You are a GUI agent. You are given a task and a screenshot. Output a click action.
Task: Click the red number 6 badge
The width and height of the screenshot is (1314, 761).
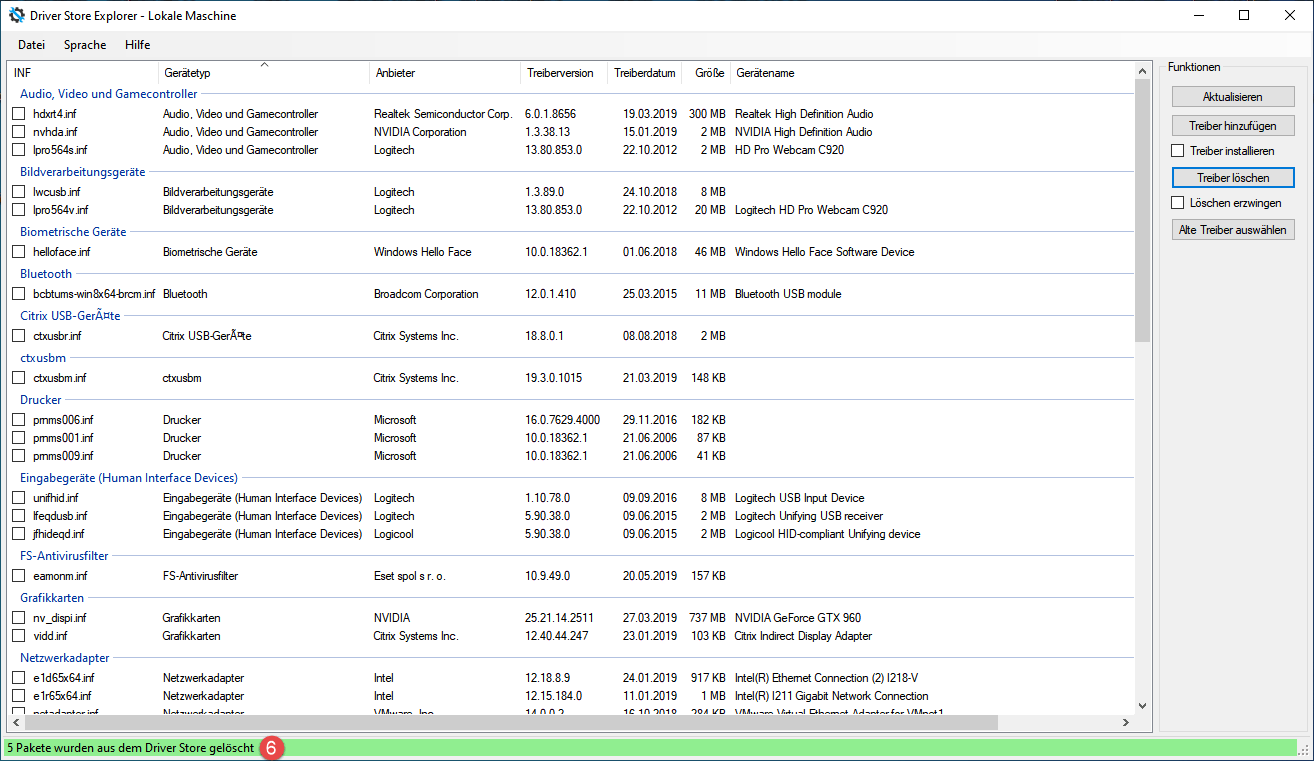pyautogui.click(x=271, y=747)
